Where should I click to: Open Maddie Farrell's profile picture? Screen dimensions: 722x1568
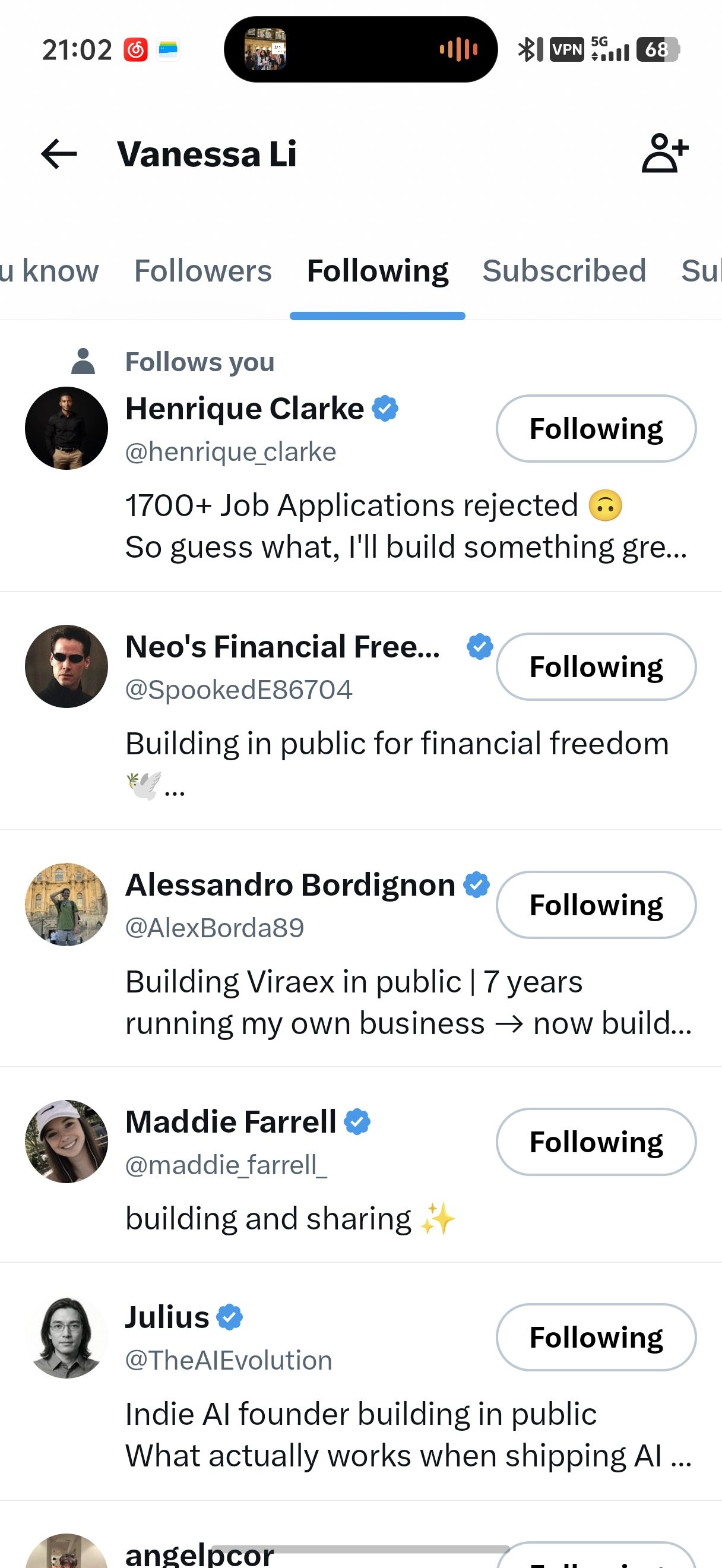[x=66, y=1142]
